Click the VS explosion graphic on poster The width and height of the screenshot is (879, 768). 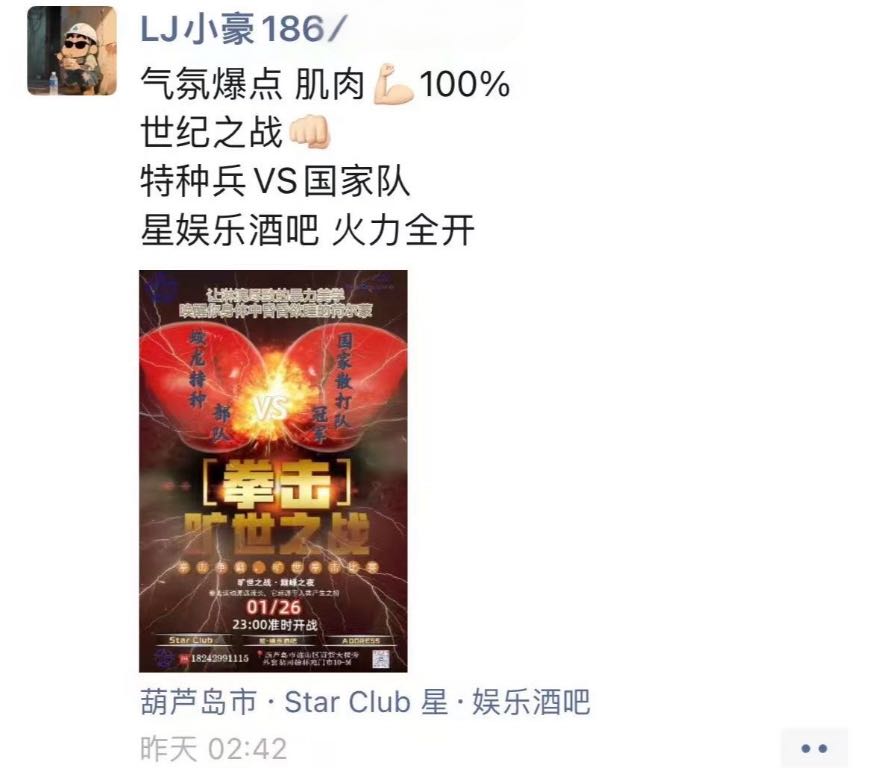coord(274,406)
